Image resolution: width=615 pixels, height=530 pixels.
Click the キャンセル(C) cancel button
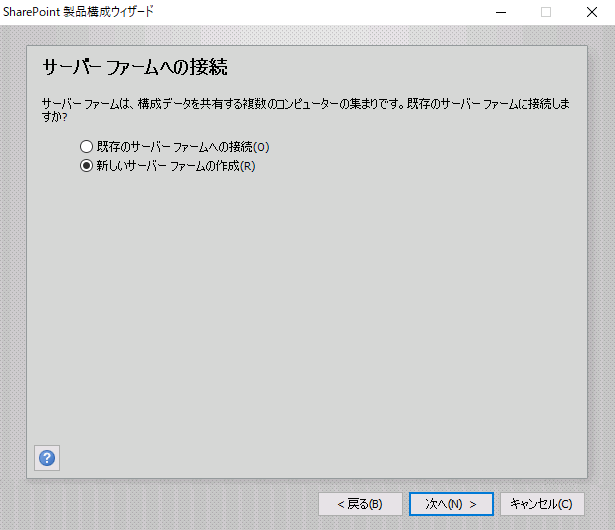coord(542,504)
